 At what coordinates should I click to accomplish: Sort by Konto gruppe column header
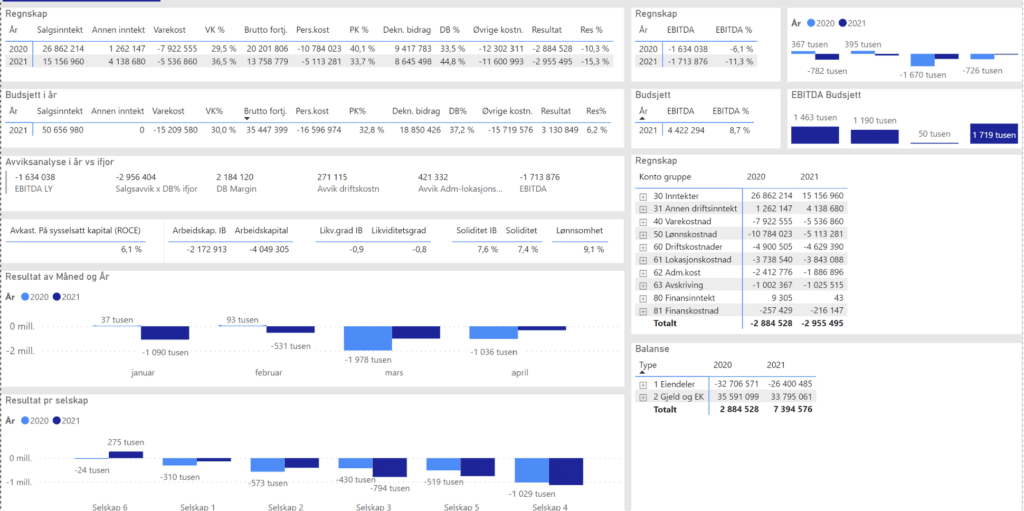pyautogui.click(x=666, y=177)
